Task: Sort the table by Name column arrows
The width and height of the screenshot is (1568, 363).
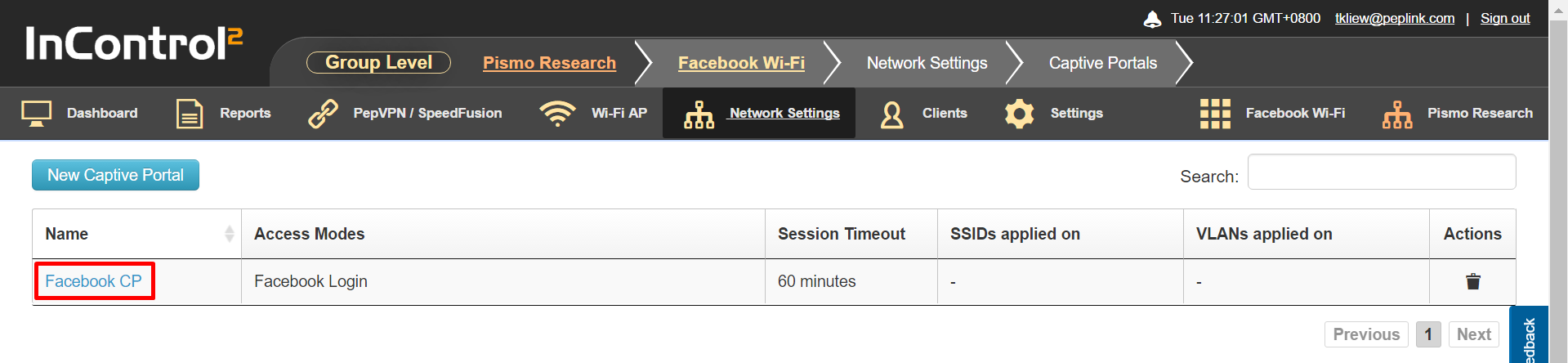Action: (x=230, y=234)
